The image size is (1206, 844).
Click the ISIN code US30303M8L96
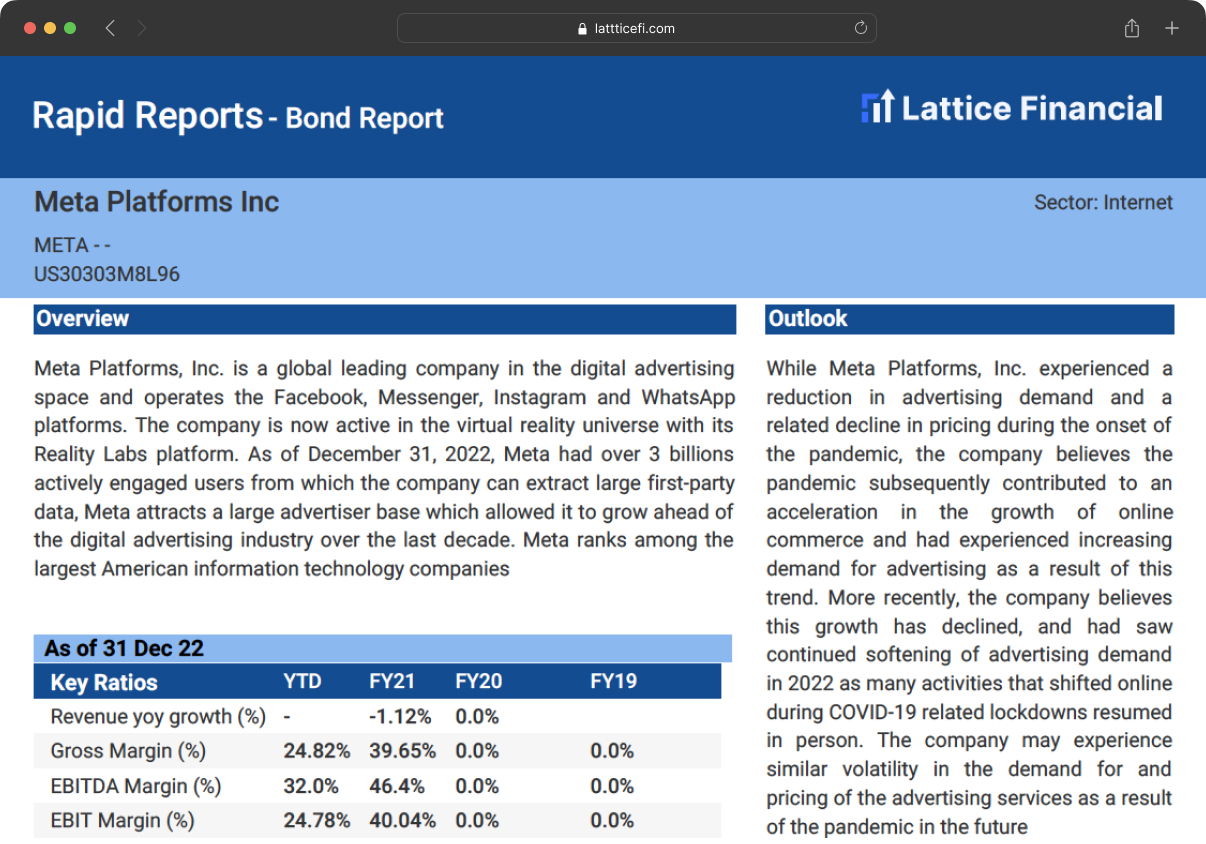pyautogui.click(x=107, y=274)
